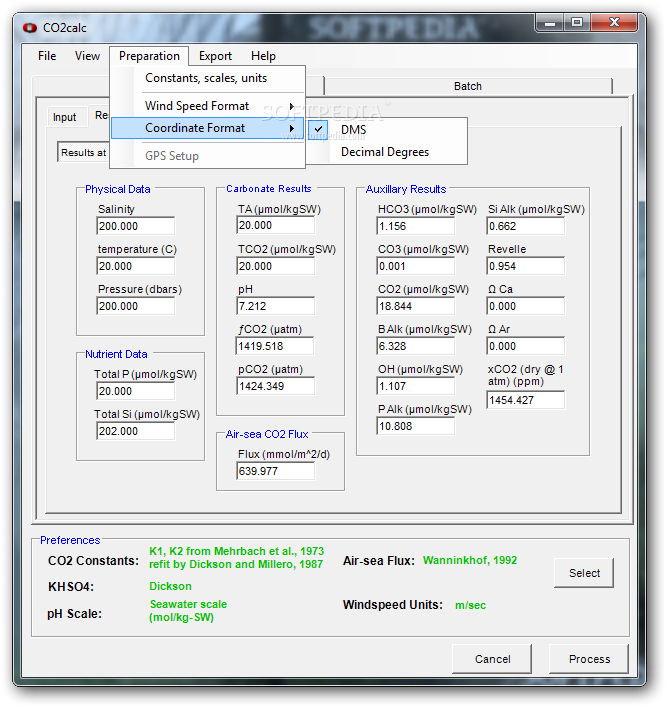This screenshot has width=667, height=707.
Task: Click the OH result field
Action: pos(416,386)
